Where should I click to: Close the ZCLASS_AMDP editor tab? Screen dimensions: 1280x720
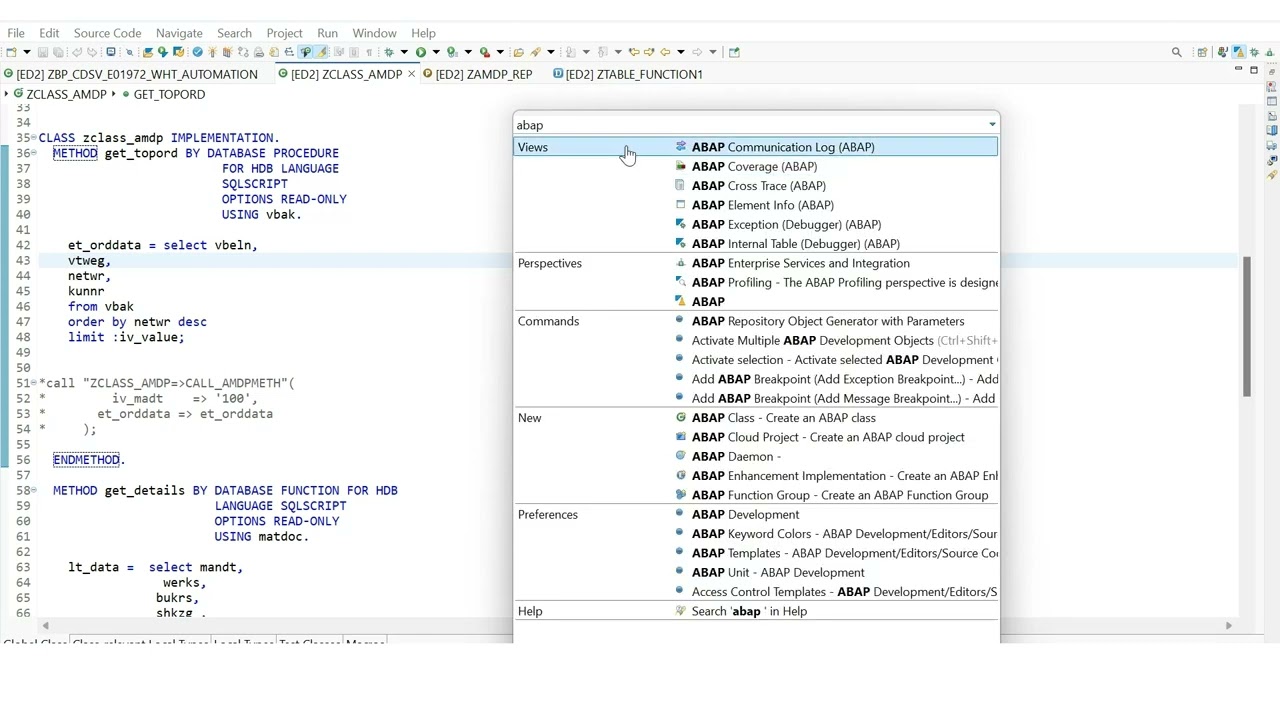coord(411,74)
